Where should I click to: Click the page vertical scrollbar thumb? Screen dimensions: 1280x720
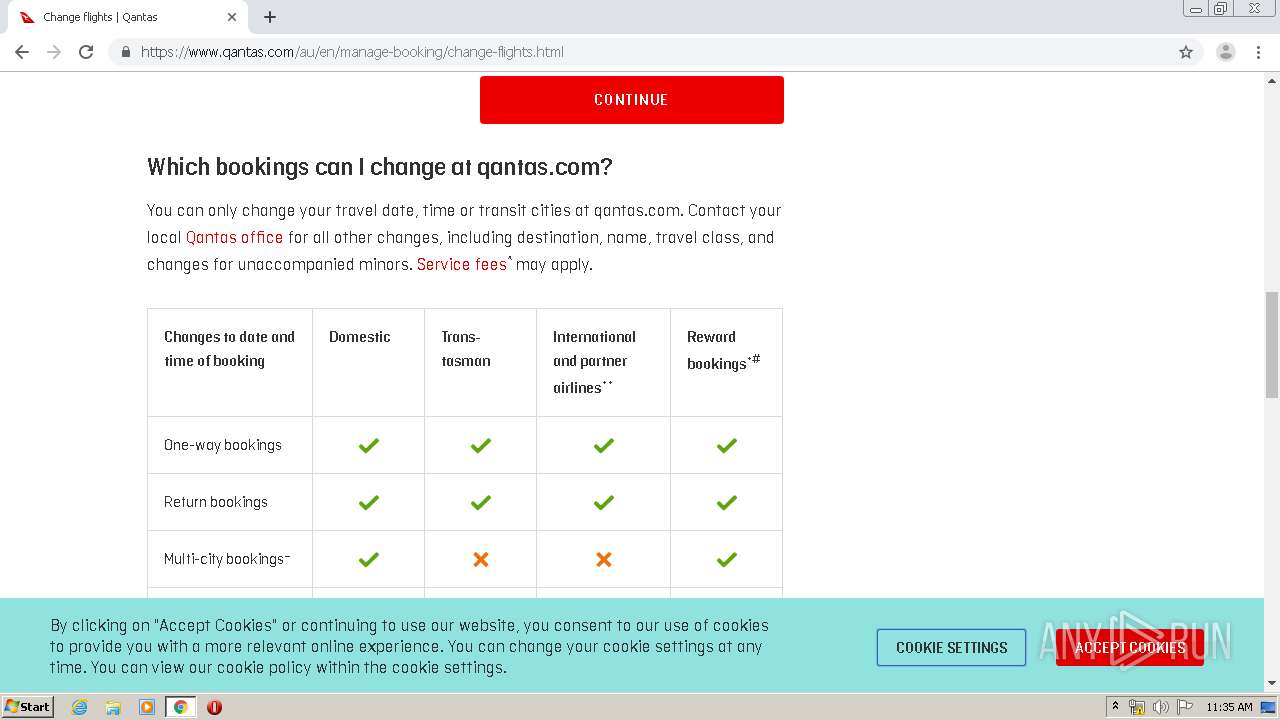coord(1272,344)
